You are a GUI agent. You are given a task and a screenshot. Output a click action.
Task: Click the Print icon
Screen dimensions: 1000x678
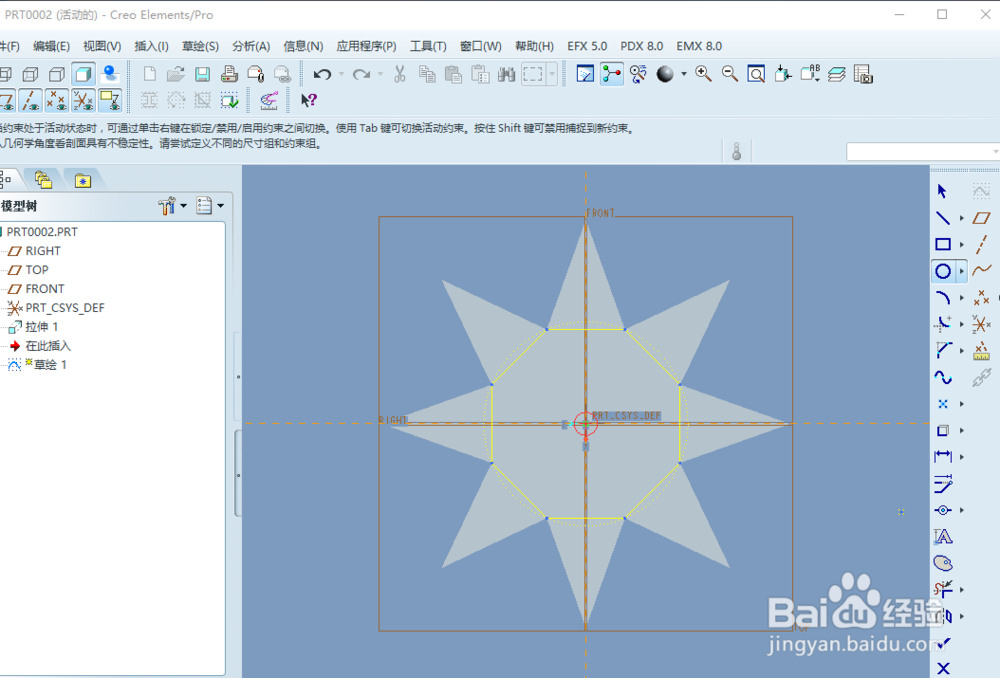click(x=229, y=75)
